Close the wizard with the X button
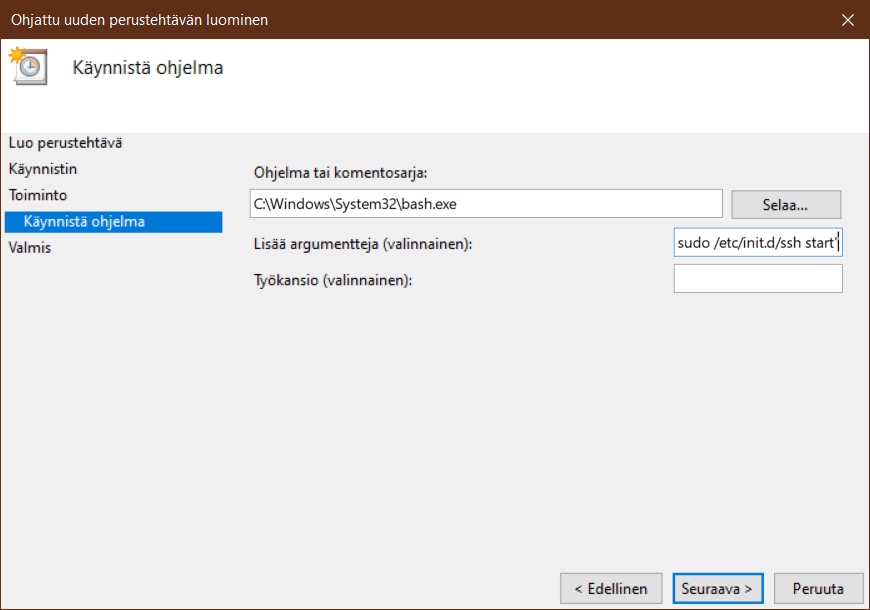870x610 pixels. click(x=847, y=19)
